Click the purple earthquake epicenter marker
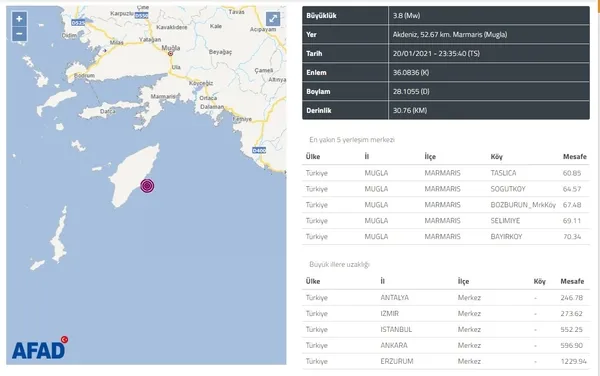Screen dimensions: 600x376 click(147, 186)
